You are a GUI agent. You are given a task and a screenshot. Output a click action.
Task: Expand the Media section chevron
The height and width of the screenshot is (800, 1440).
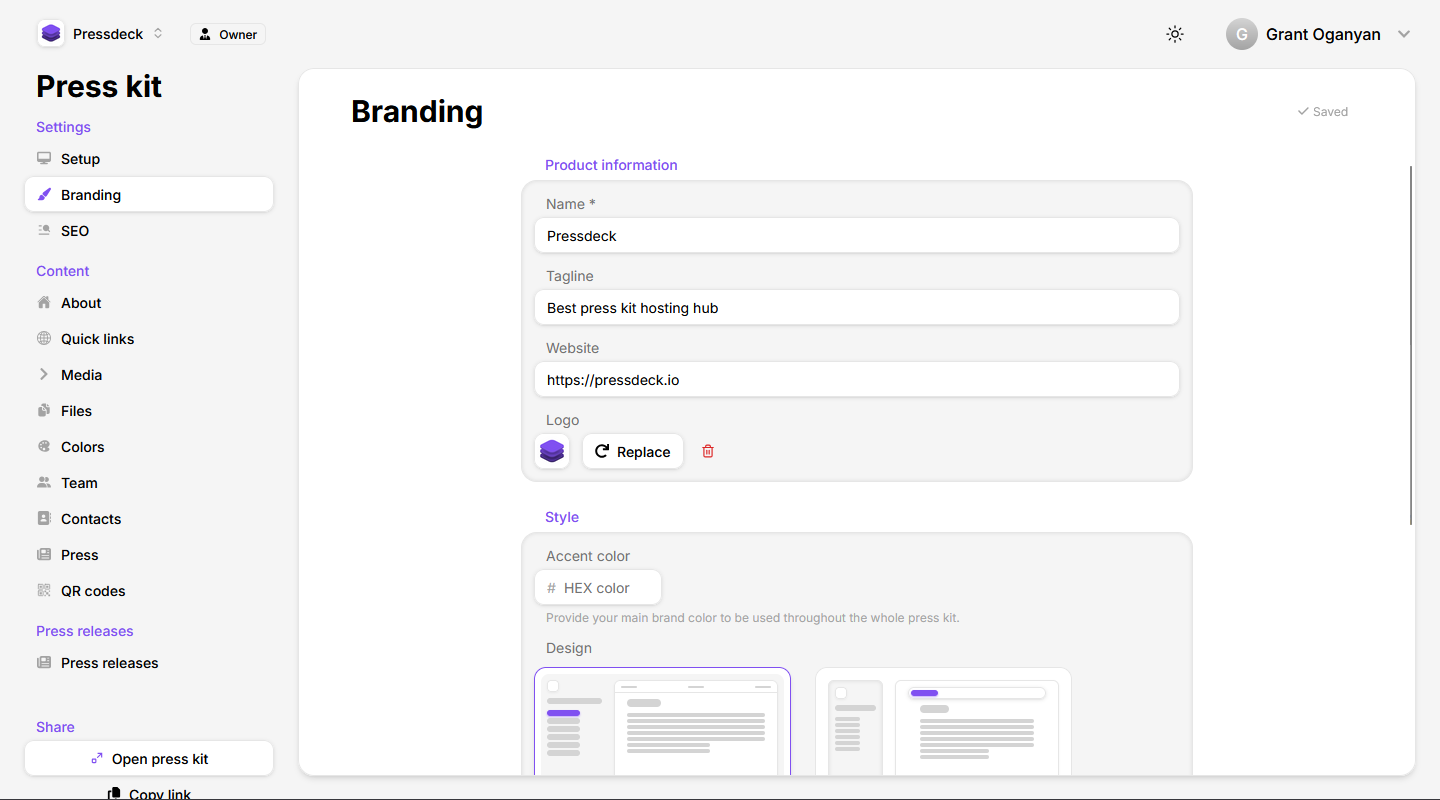click(44, 375)
